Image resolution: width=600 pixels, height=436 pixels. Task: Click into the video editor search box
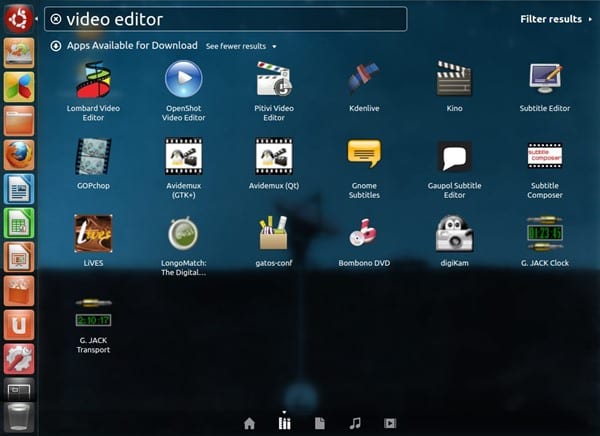[226, 19]
